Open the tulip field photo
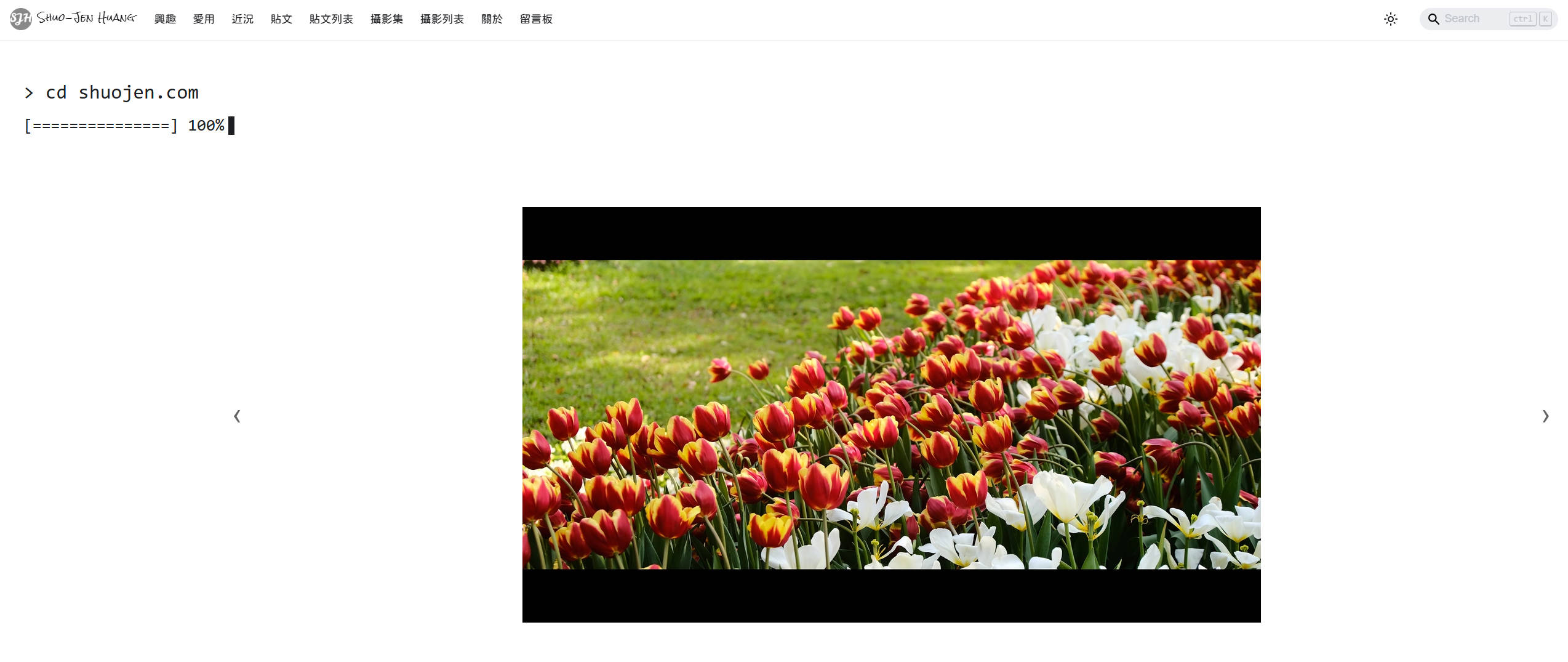The image size is (1568, 662). pyautogui.click(x=891, y=414)
